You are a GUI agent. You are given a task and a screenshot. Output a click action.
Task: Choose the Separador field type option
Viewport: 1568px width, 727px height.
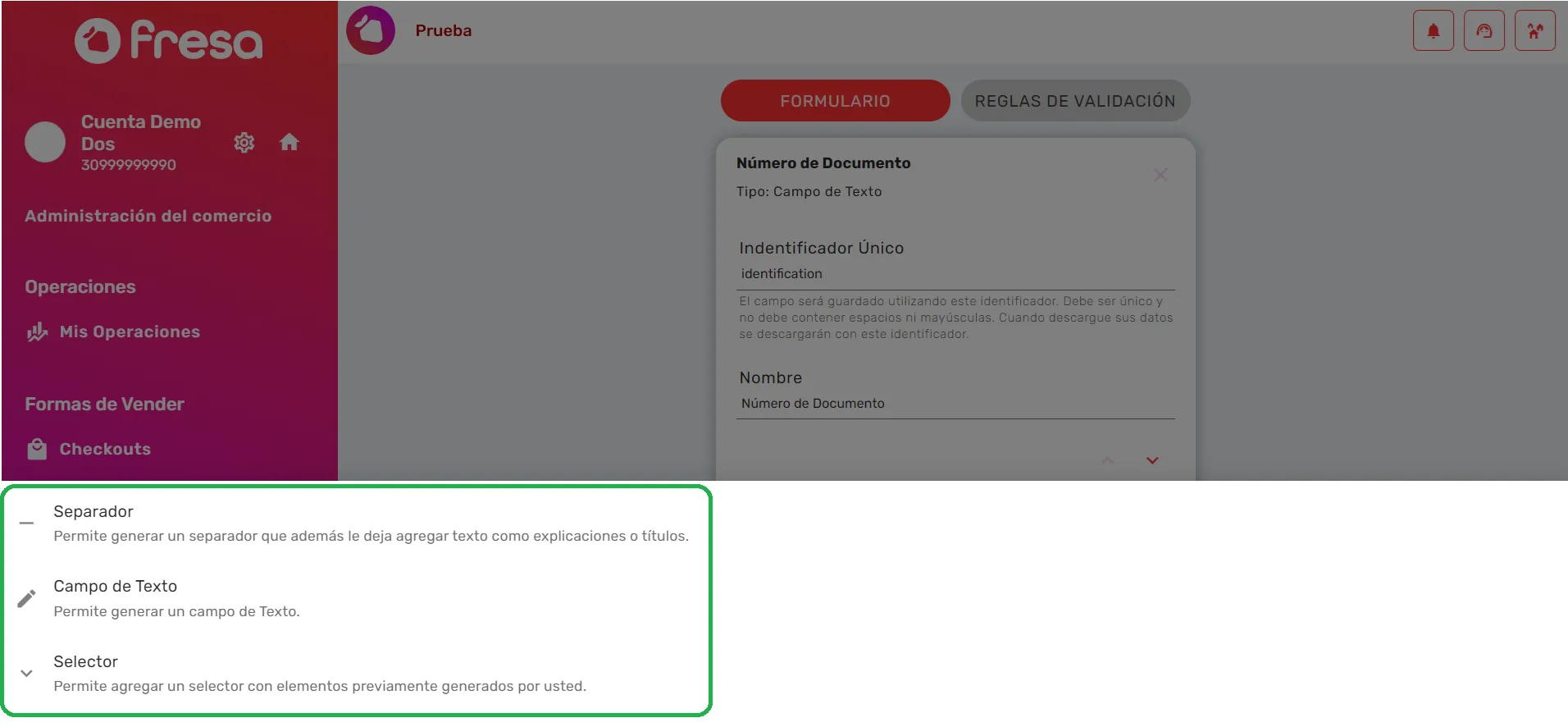pos(357,524)
